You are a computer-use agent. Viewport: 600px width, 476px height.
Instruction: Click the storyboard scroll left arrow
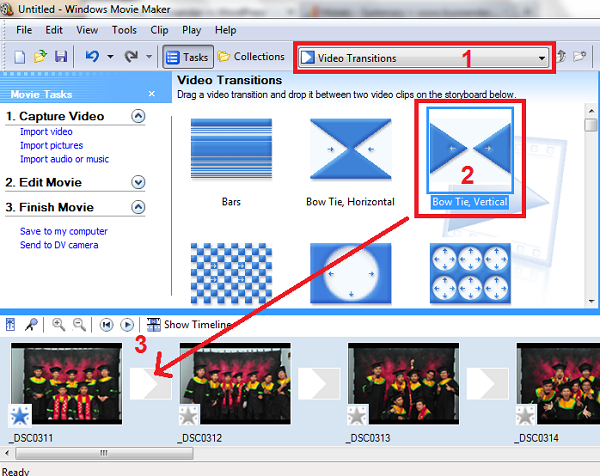click(7, 453)
